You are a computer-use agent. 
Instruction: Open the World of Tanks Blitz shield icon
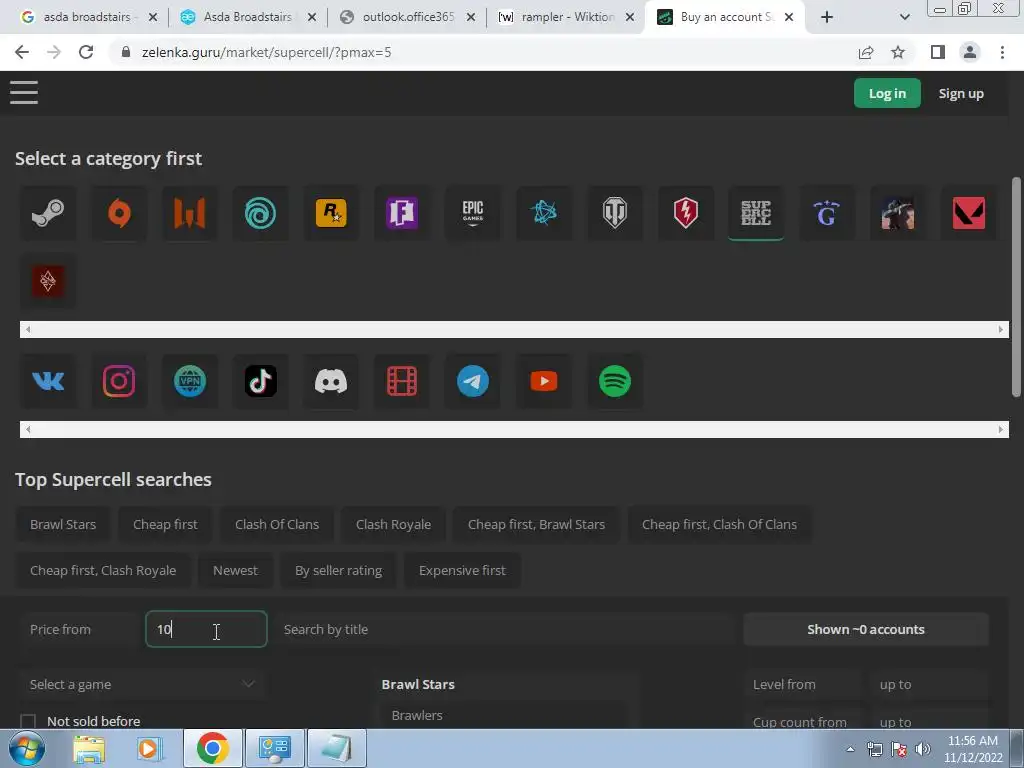click(686, 213)
